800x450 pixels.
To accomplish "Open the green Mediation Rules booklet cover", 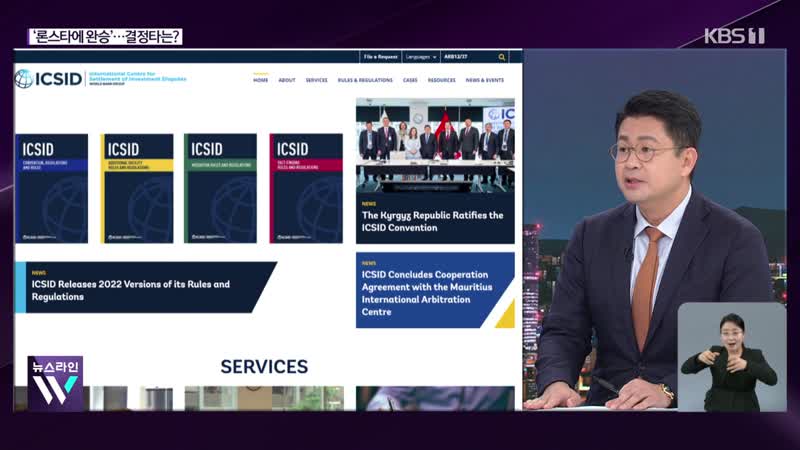I will click(221, 188).
